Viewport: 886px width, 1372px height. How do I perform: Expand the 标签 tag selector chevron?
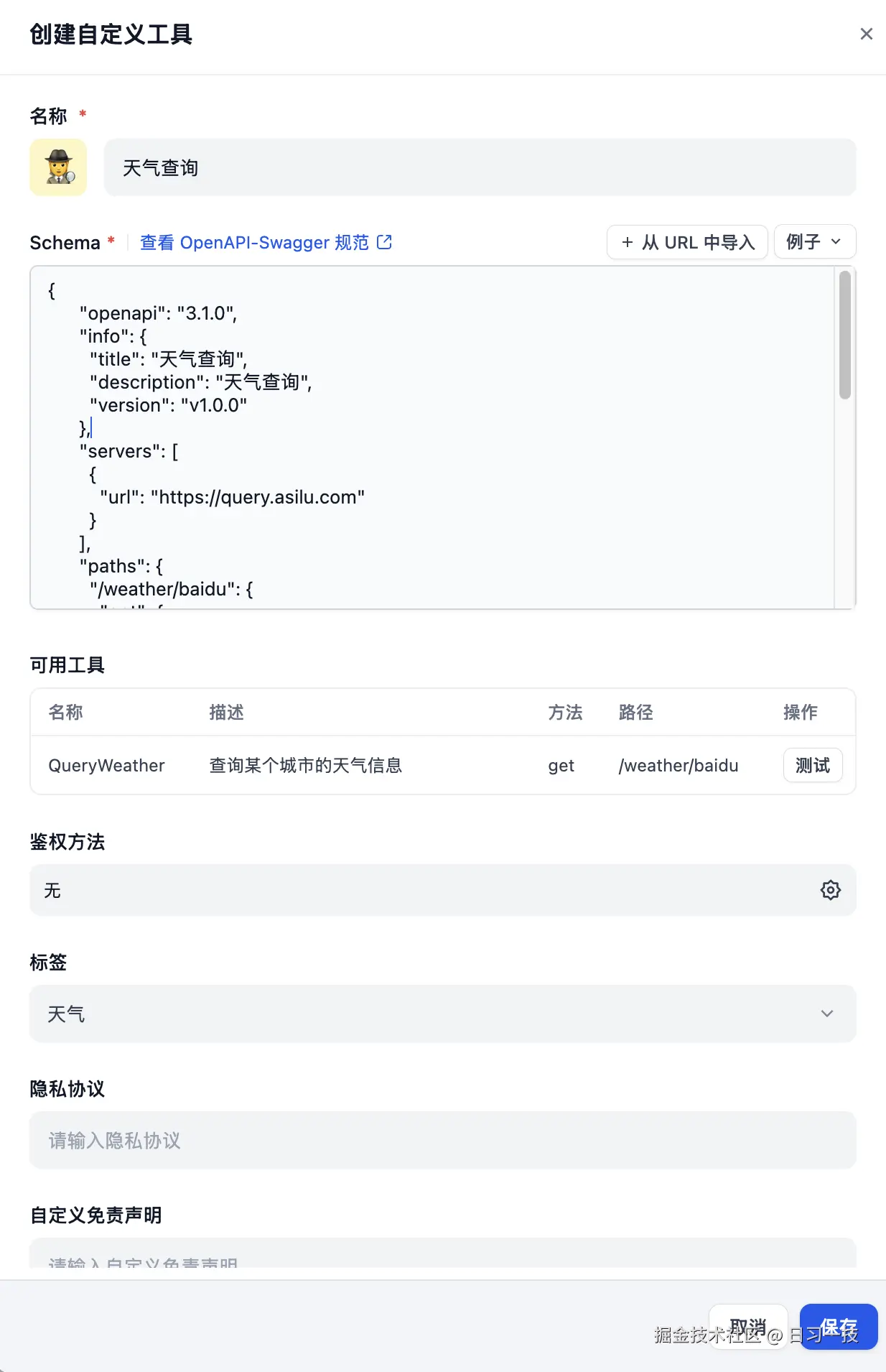pos(826,1014)
